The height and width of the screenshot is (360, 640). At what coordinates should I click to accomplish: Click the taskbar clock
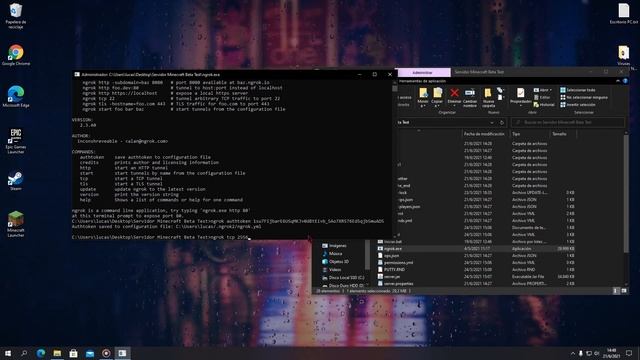[611, 353]
